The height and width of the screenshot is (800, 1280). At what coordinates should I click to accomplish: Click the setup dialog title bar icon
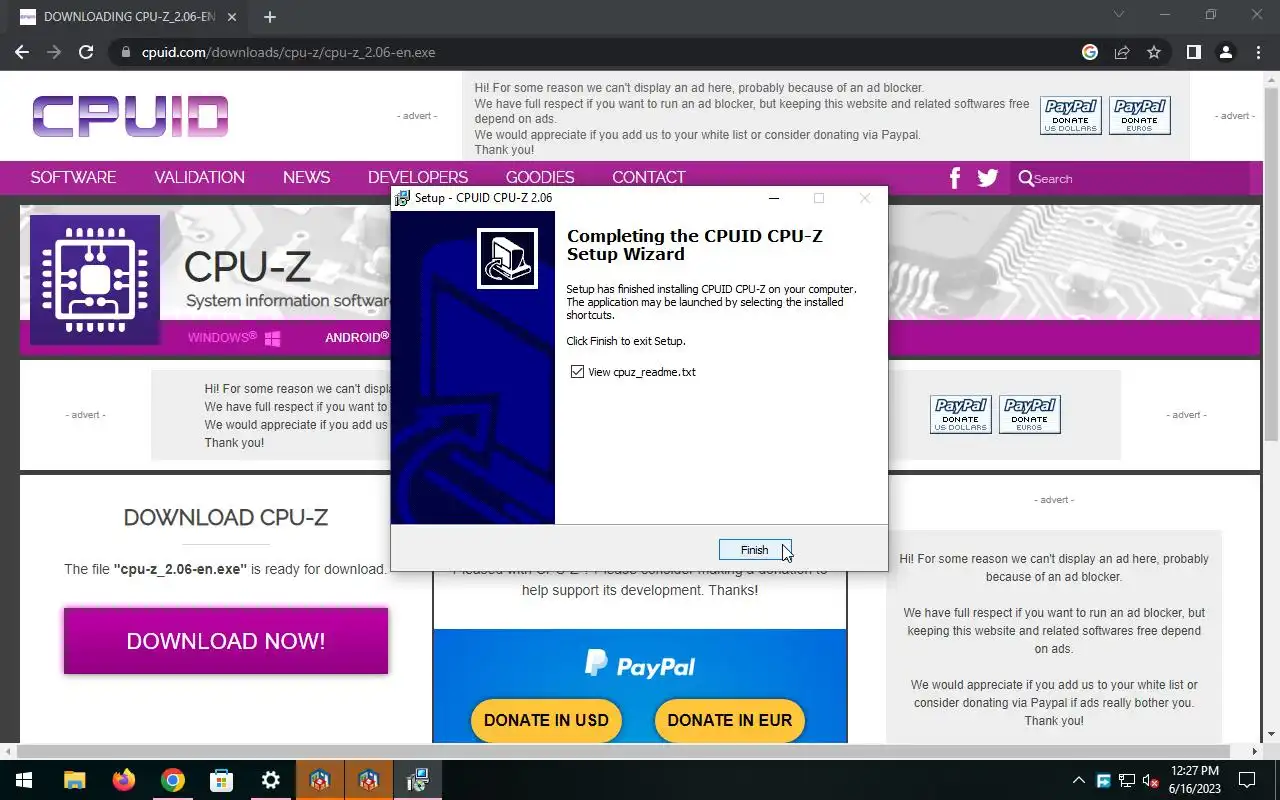coord(402,198)
